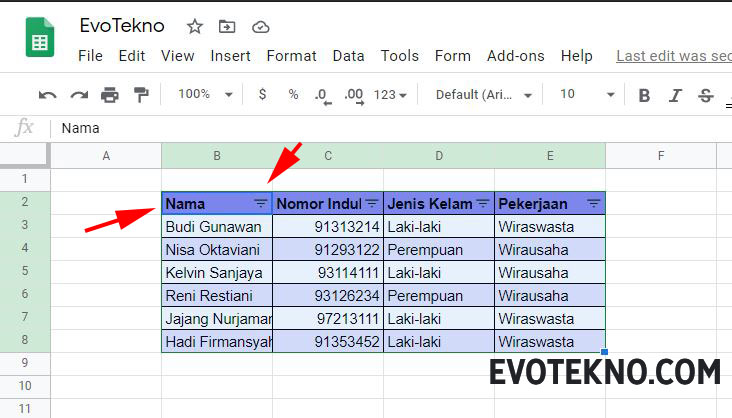Image resolution: width=732 pixels, height=418 pixels.
Task: Print the spreadsheet
Action: [110, 95]
